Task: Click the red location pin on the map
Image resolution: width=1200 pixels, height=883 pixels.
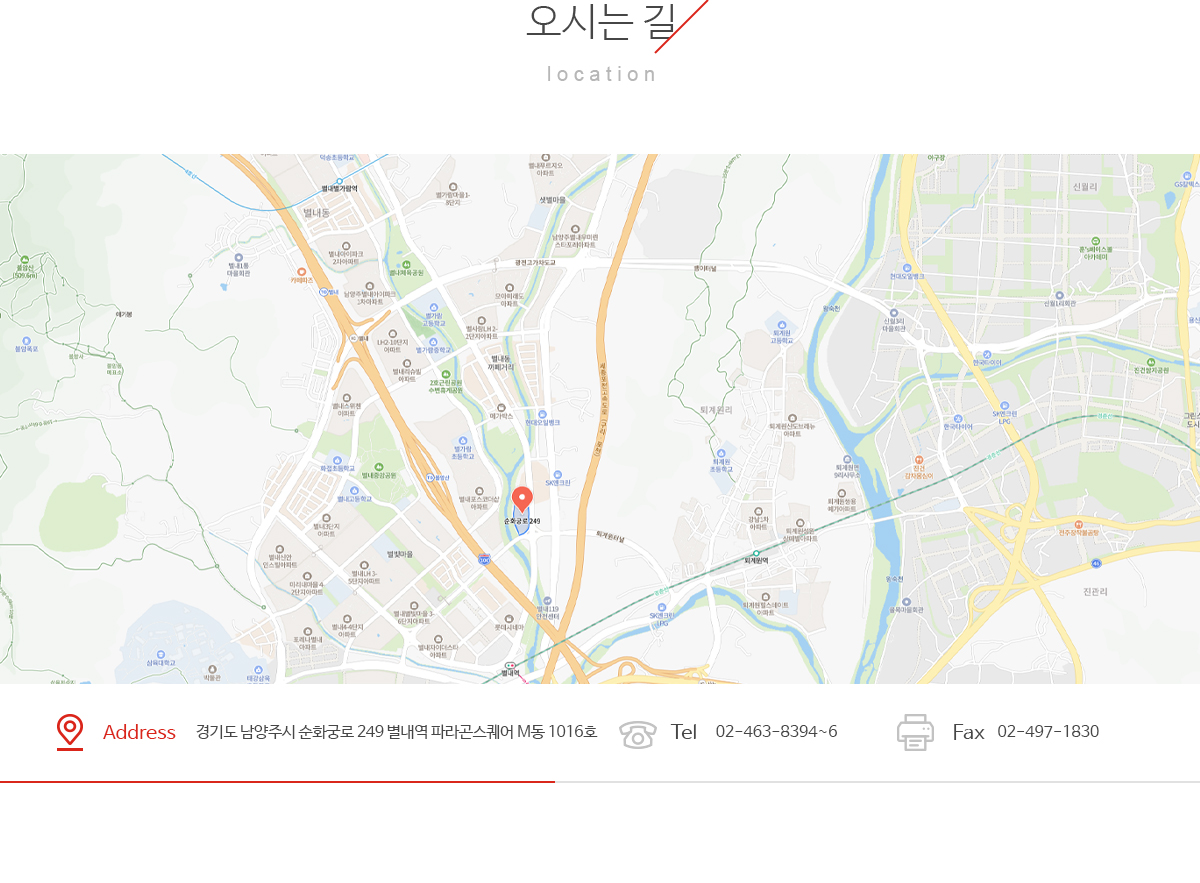Action: (x=522, y=499)
